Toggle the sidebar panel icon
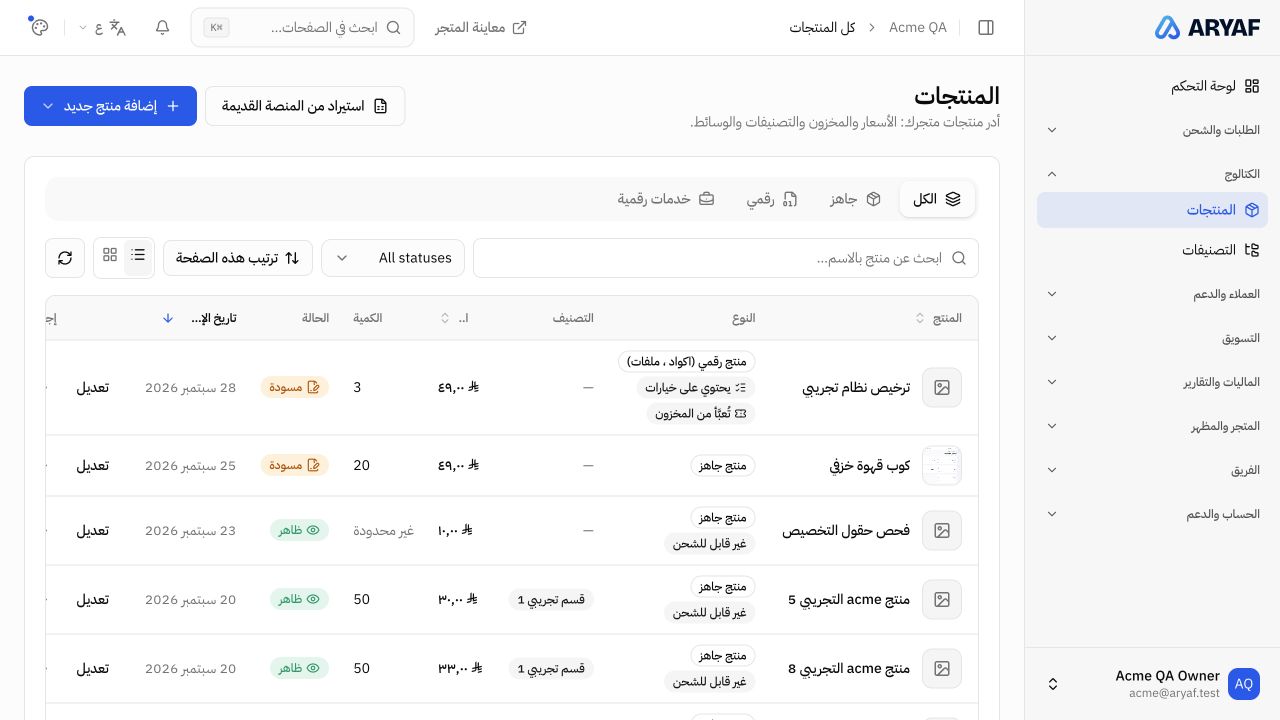 tap(986, 27)
